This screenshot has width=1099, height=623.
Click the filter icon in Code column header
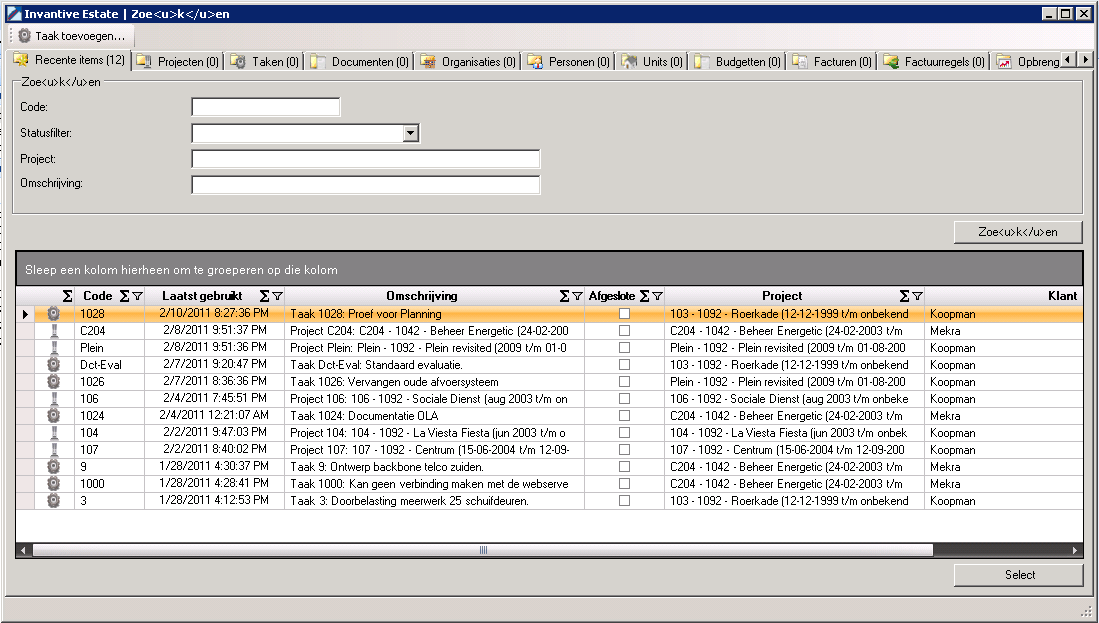click(x=137, y=296)
